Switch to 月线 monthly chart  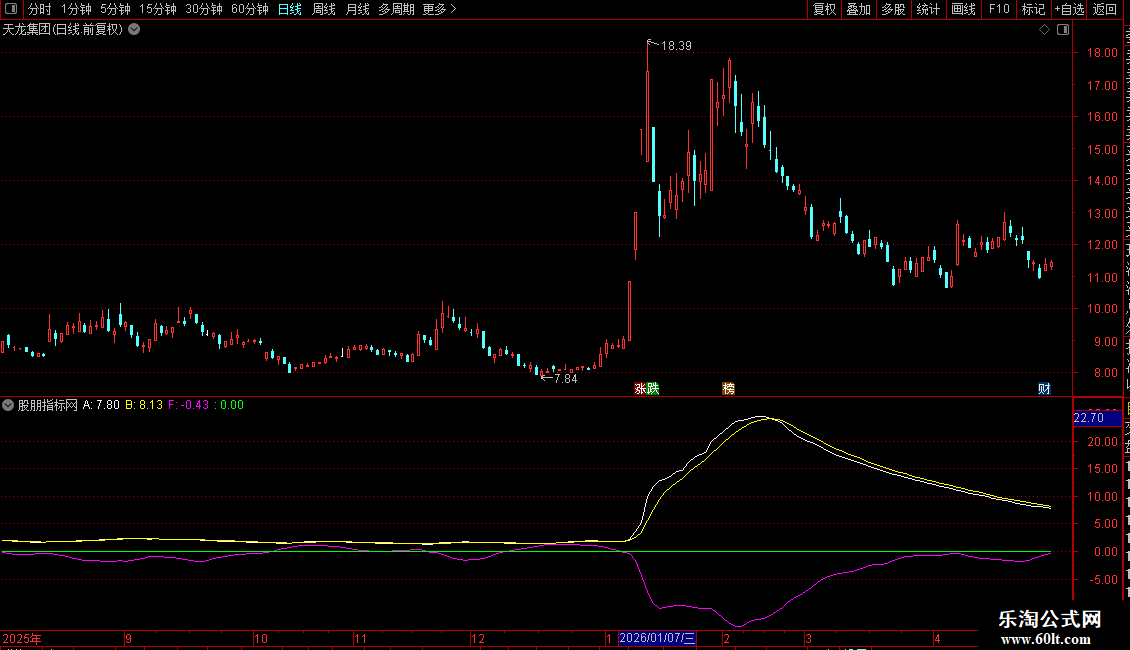point(357,9)
